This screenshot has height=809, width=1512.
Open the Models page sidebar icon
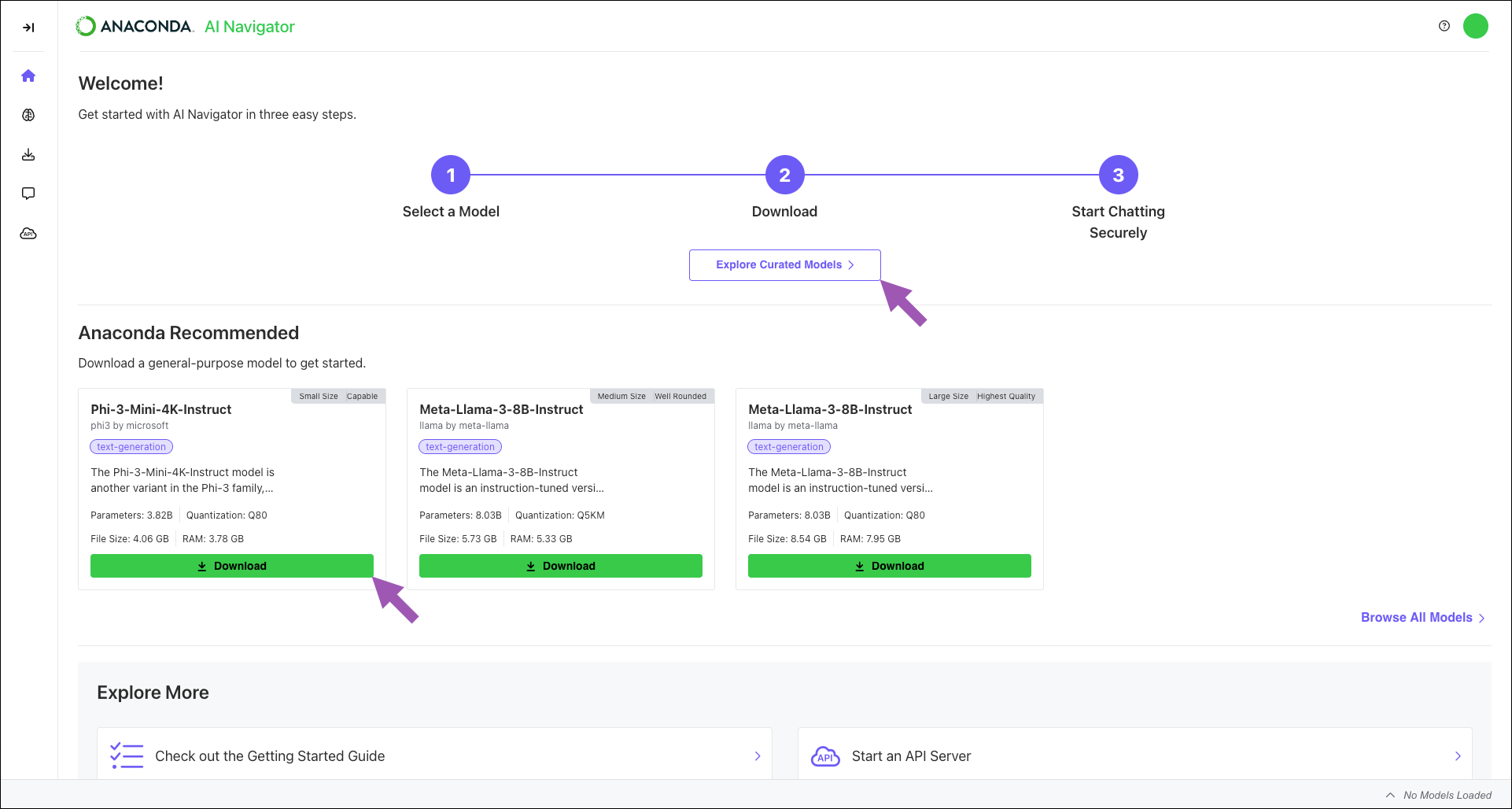point(28,115)
